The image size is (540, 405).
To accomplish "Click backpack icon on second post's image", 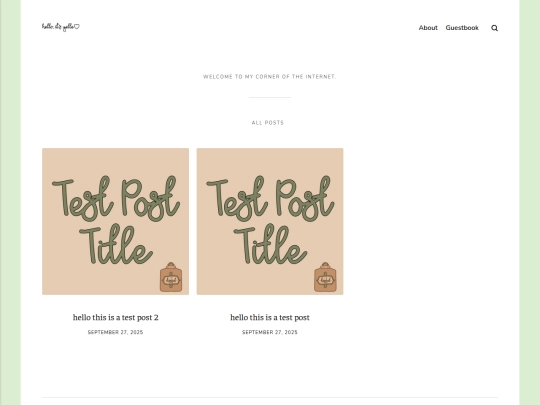I will click(325, 277).
